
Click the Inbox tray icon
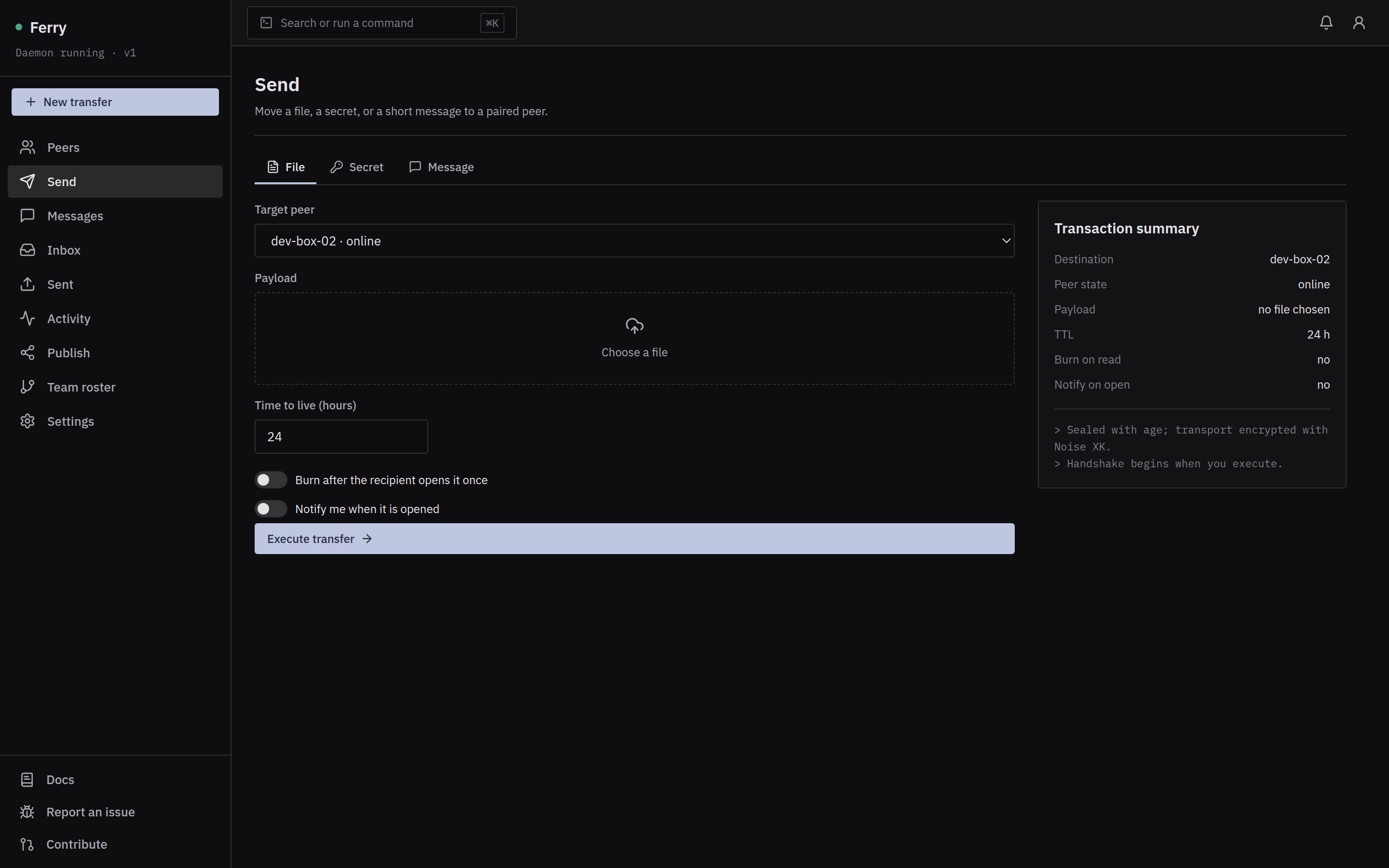pos(27,250)
